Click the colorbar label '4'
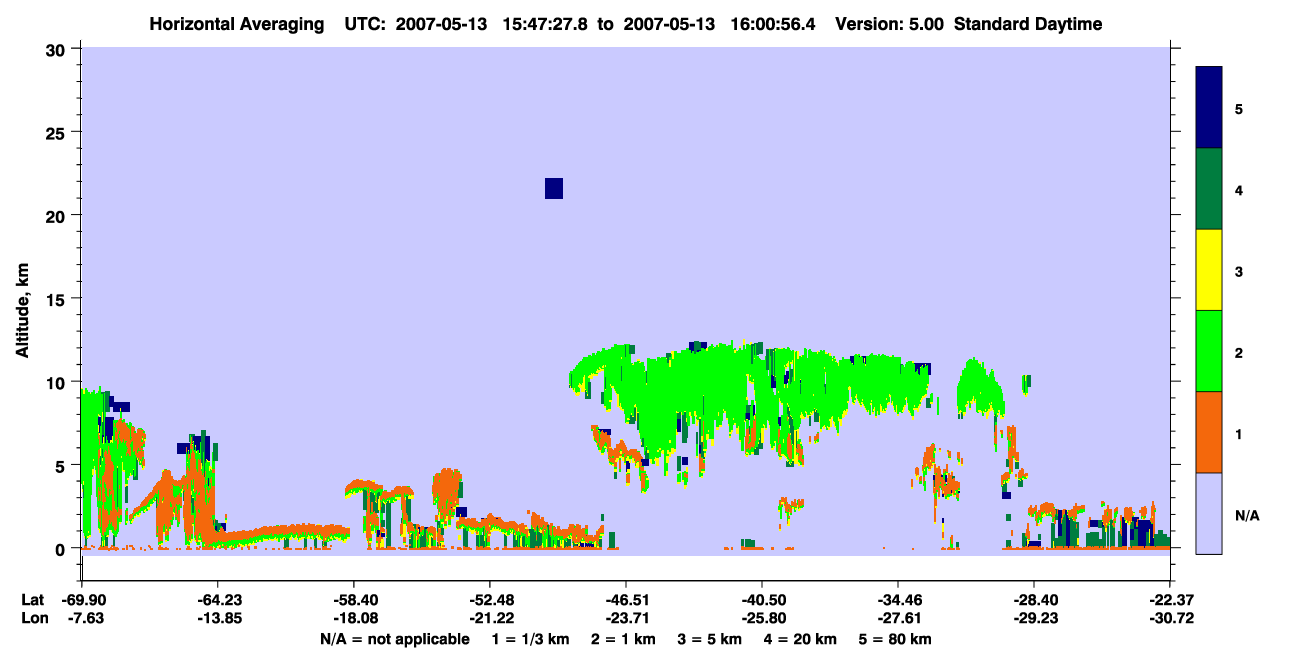Screen dimensions: 1300x667 tap(1239, 190)
